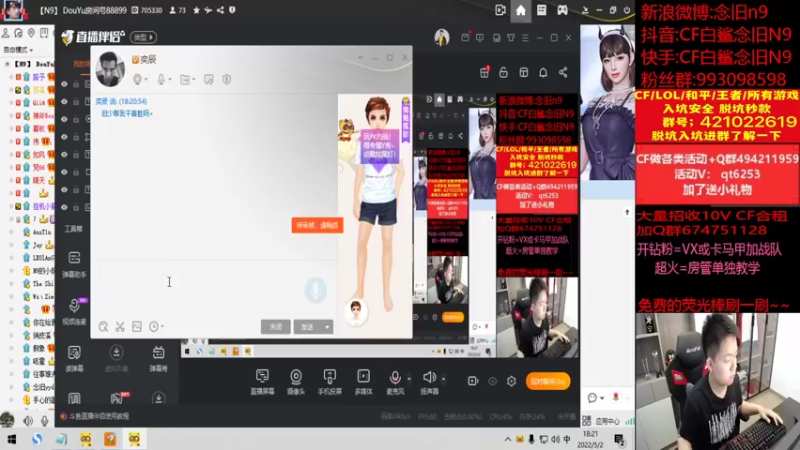Click the record video icon in streaming bar
This screenshot has width=800, height=450.
(473, 381)
